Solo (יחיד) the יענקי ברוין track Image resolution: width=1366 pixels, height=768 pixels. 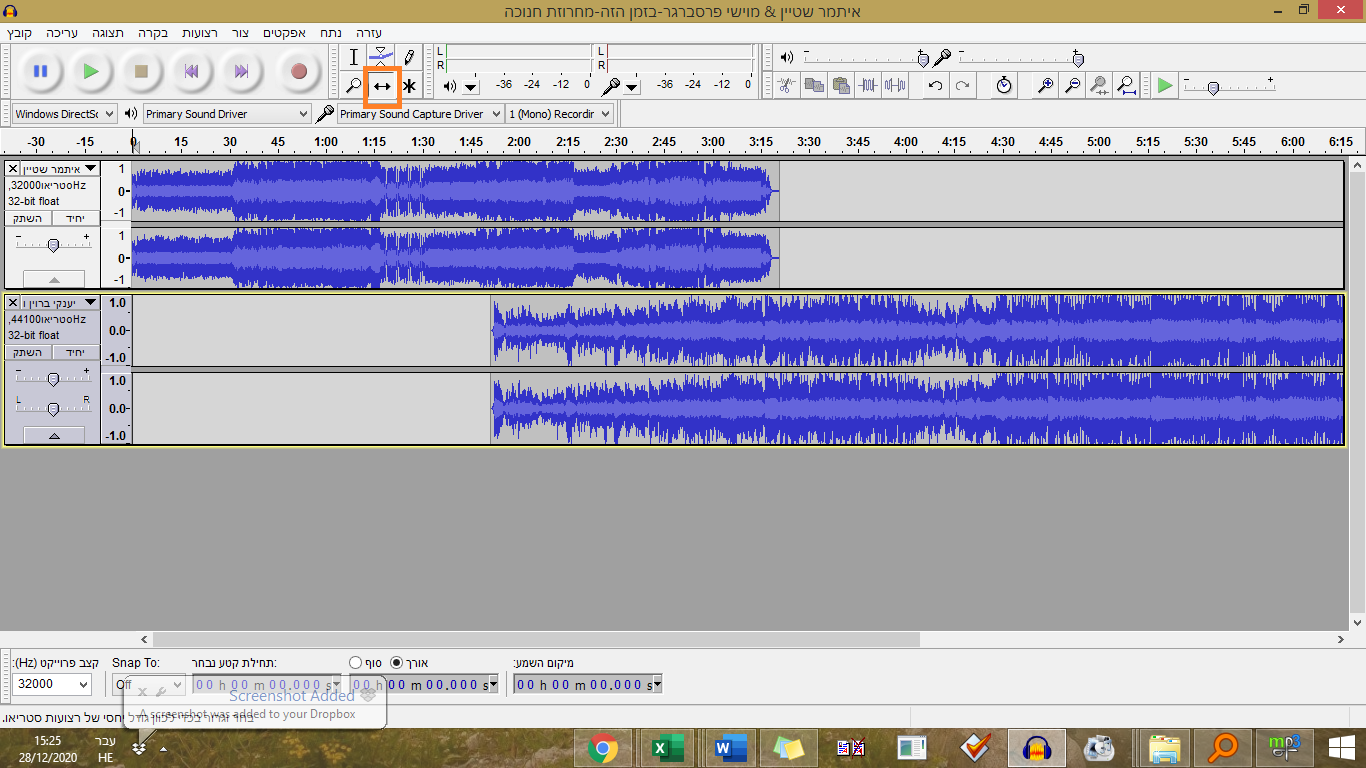coord(75,352)
